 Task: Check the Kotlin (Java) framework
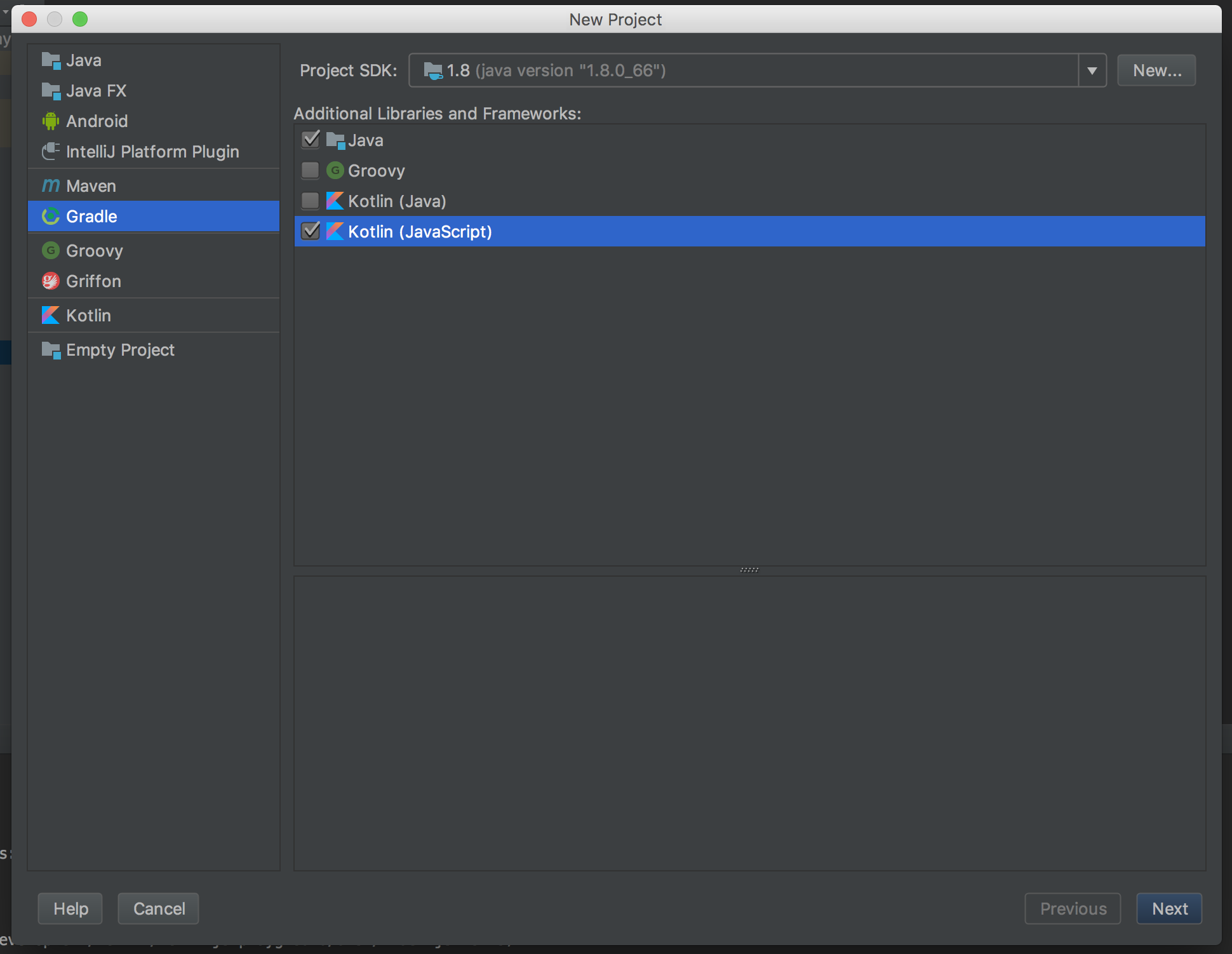click(311, 201)
